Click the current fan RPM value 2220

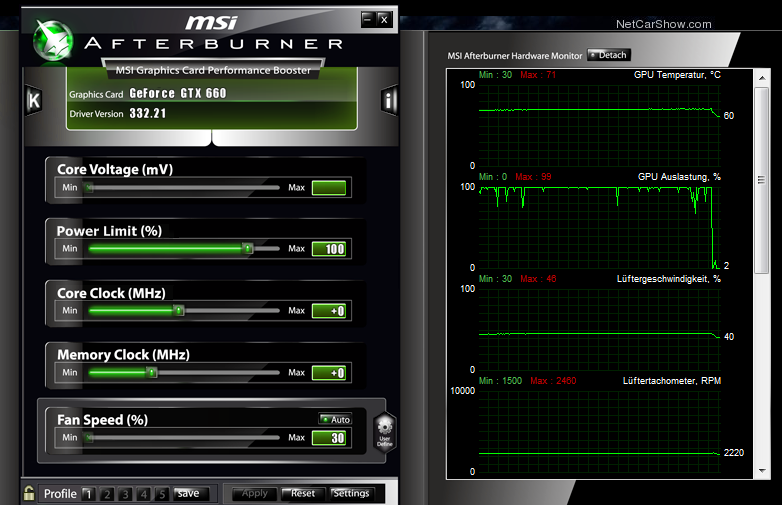click(x=734, y=453)
